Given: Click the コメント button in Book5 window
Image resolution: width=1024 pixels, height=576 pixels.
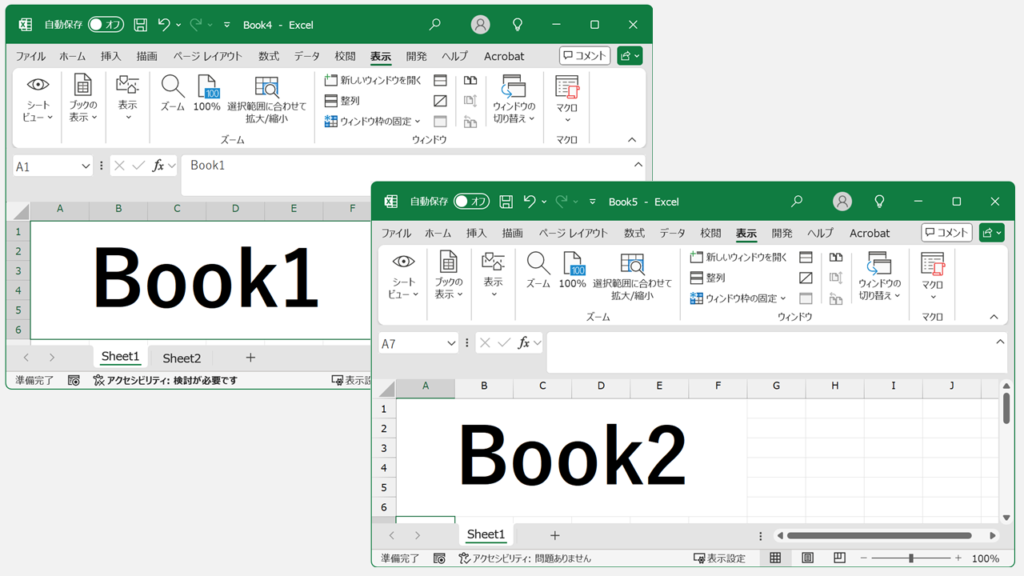Looking at the screenshot, I should tap(946, 233).
